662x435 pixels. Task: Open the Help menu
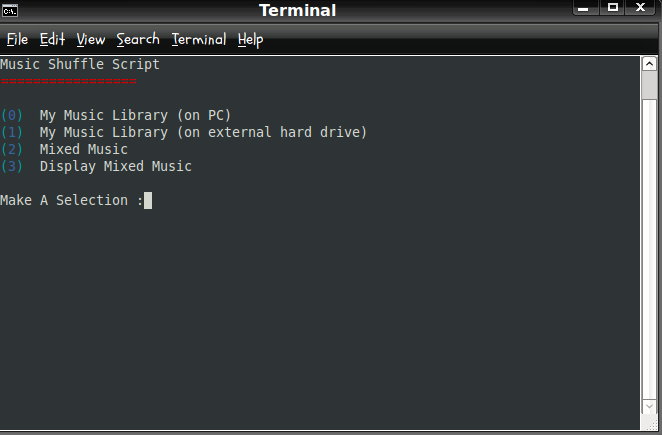tap(250, 41)
